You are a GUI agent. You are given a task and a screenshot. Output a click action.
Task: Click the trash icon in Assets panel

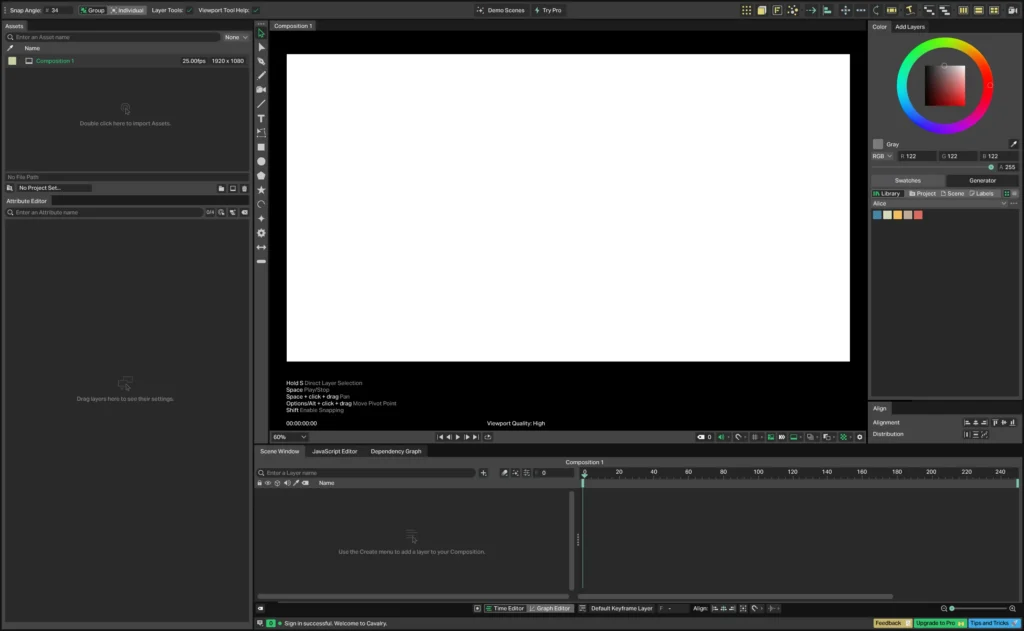(x=244, y=188)
